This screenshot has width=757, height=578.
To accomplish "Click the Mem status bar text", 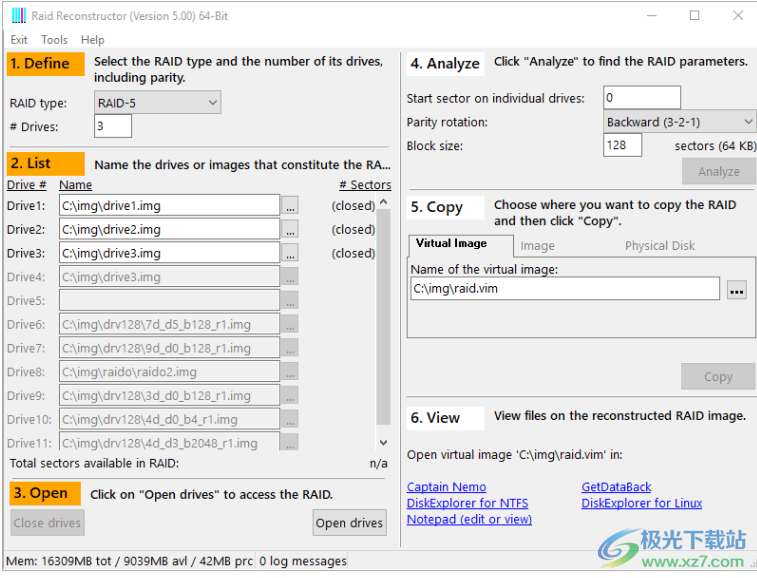I will click(x=129, y=561).
